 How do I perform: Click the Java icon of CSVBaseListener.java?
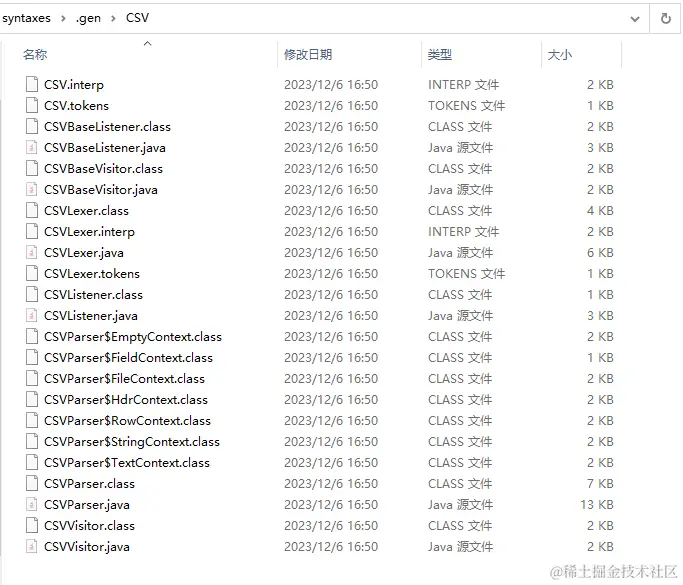32,147
